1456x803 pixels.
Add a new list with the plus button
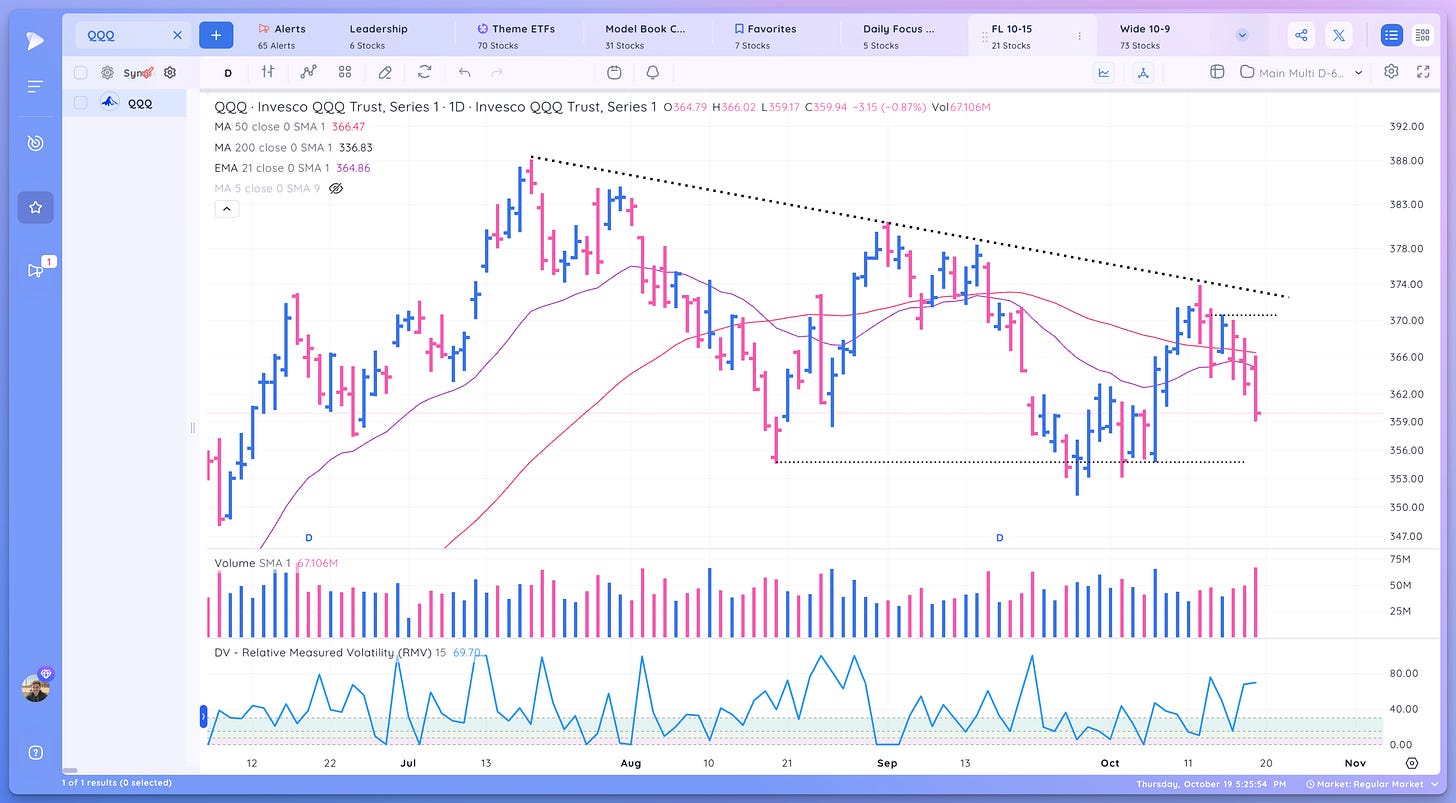(x=216, y=35)
